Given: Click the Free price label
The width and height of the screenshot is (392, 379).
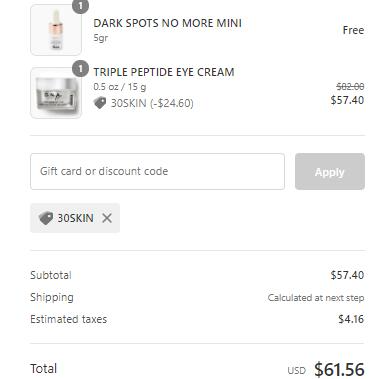Looking at the screenshot, I should coord(353,30).
